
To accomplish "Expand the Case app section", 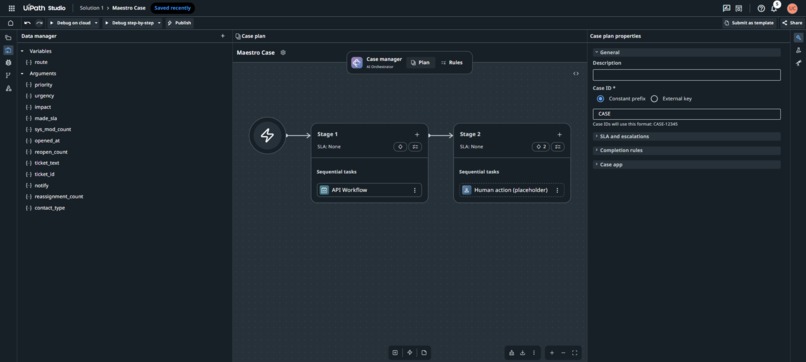I will tap(687, 165).
